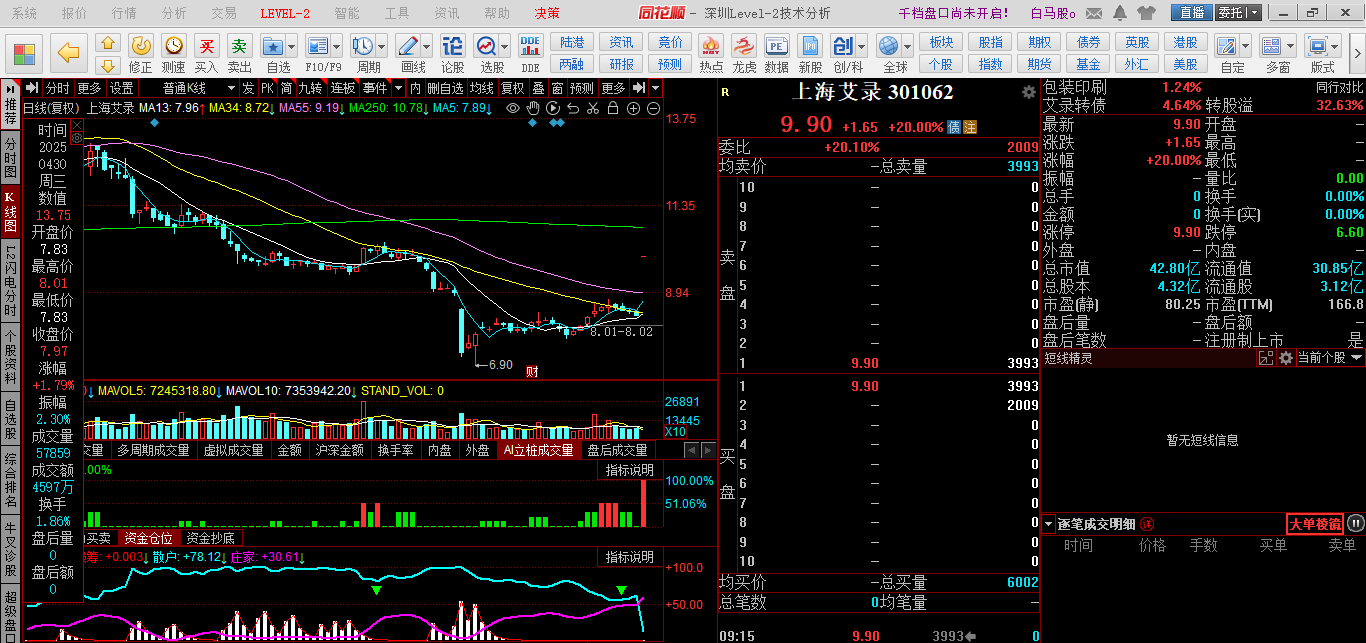Click the 期货 futures button
The height and width of the screenshot is (643, 1366).
tap(1040, 64)
